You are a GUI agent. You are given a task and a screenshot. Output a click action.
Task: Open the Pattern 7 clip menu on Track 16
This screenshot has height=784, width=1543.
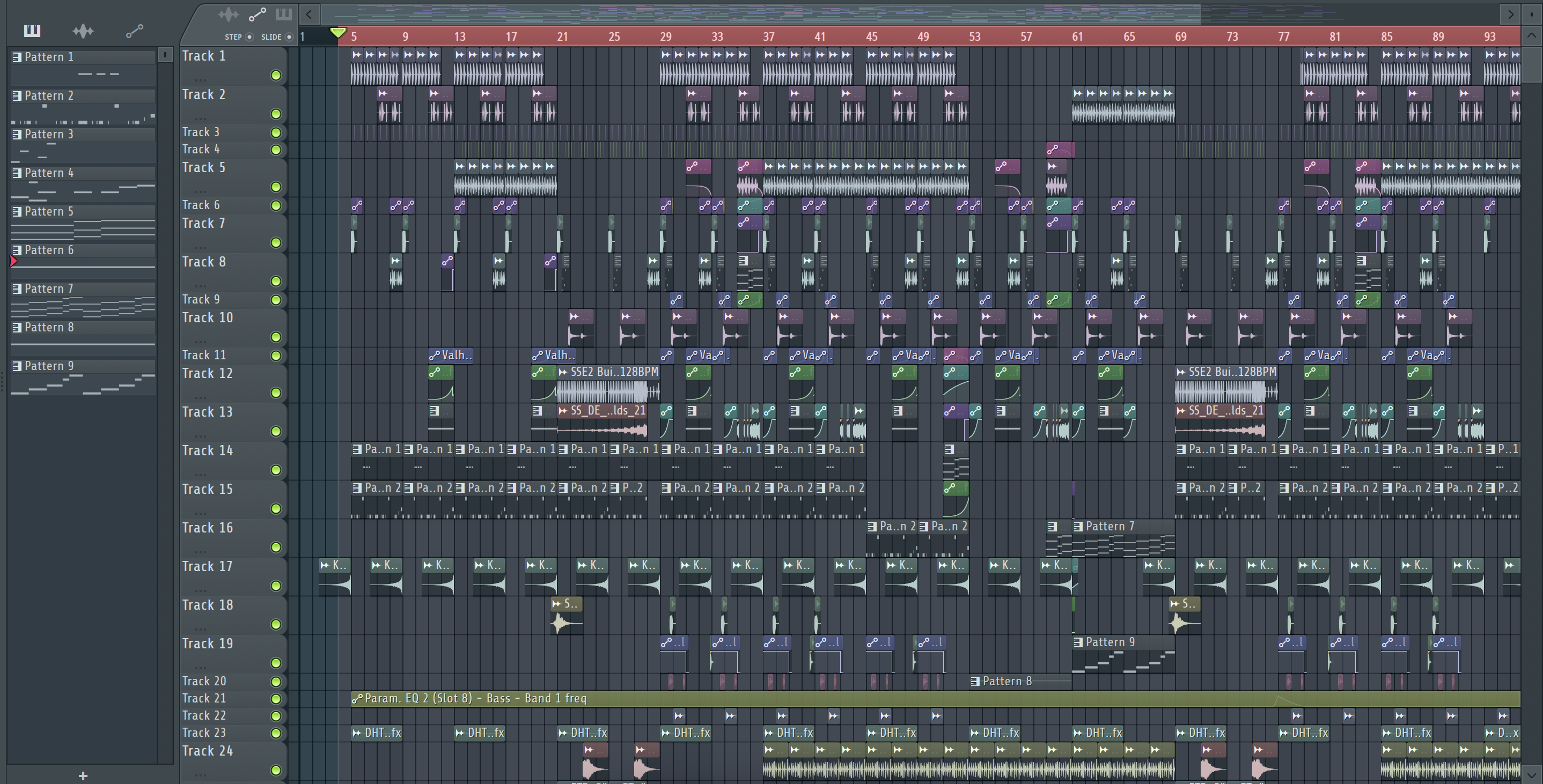click(x=1078, y=527)
